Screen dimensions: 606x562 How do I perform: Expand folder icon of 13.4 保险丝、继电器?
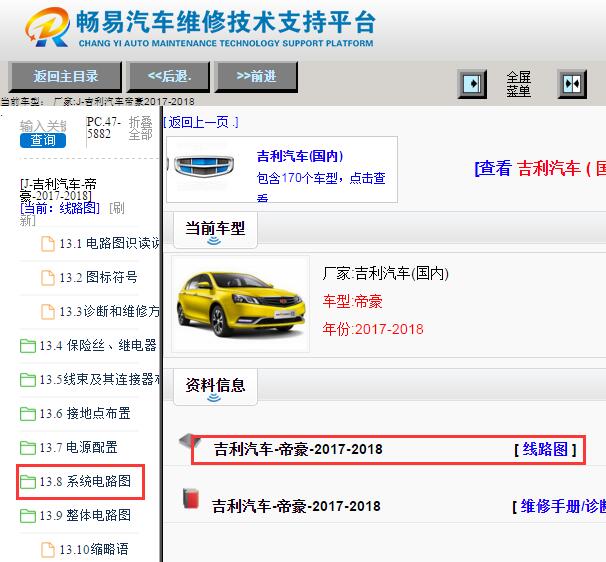28,346
